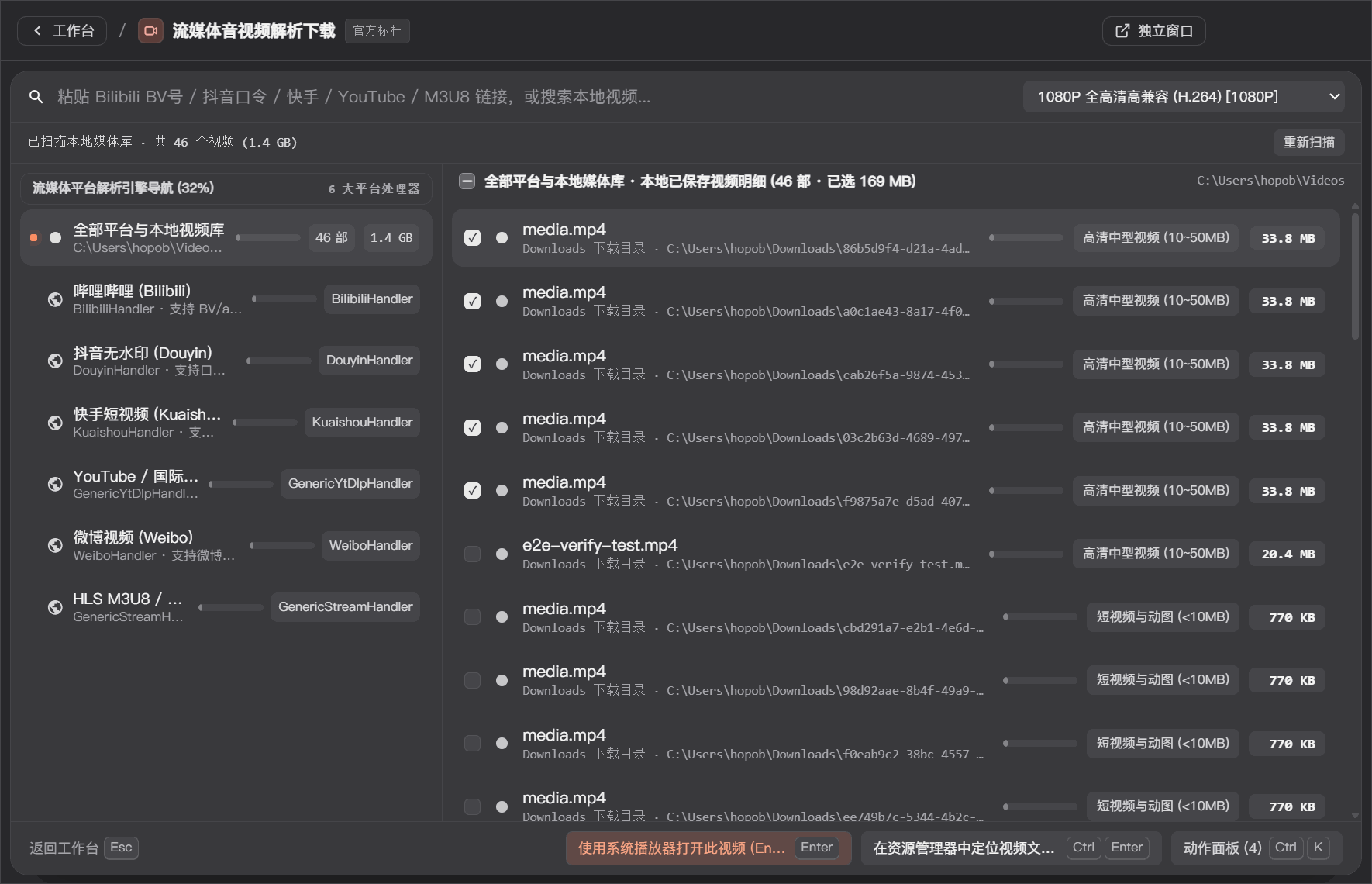Uncheck media.mp4 in folder cab26f5a

tap(472, 364)
